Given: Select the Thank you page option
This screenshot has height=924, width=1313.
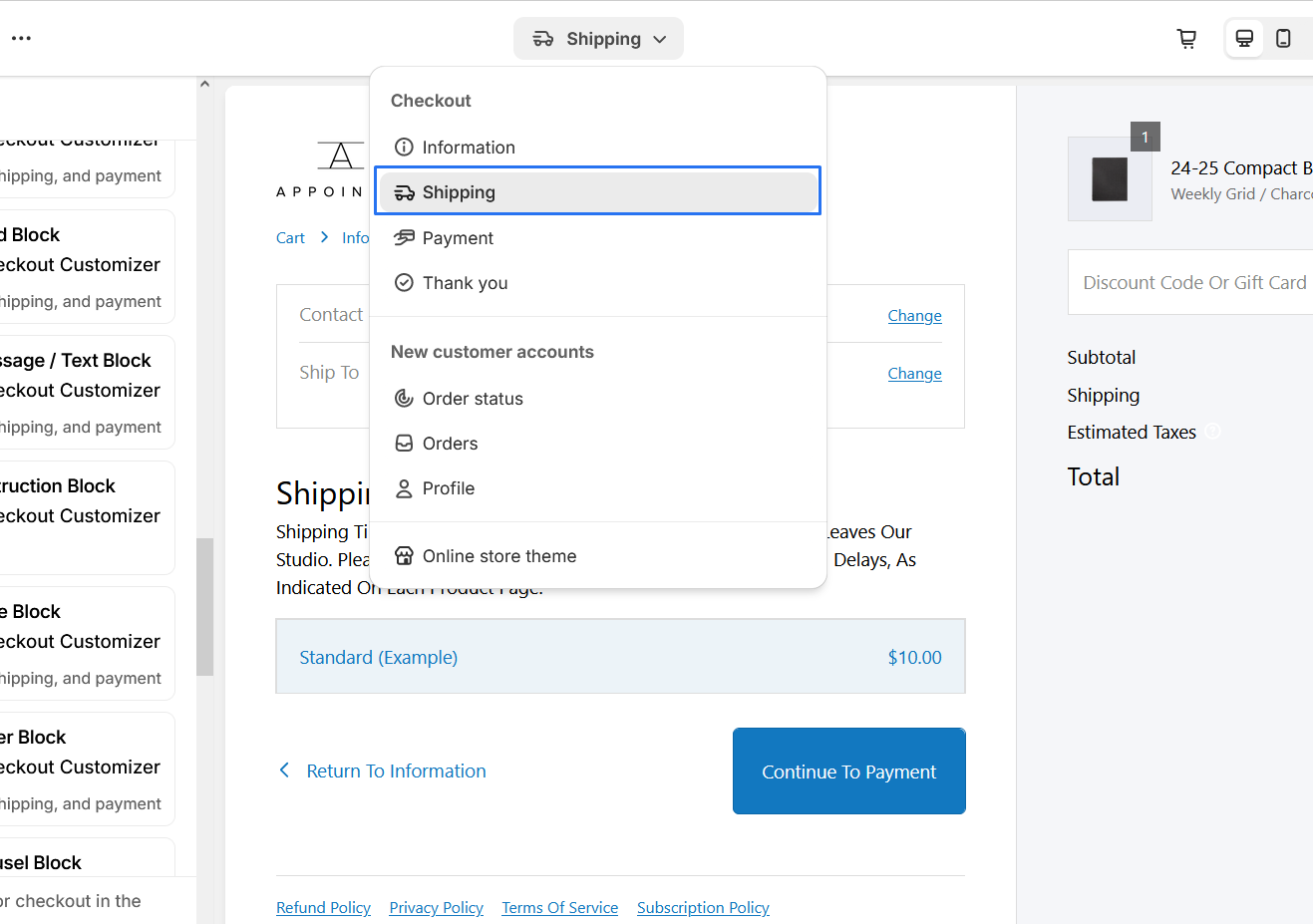Looking at the screenshot, I should [x=465, y=283].
